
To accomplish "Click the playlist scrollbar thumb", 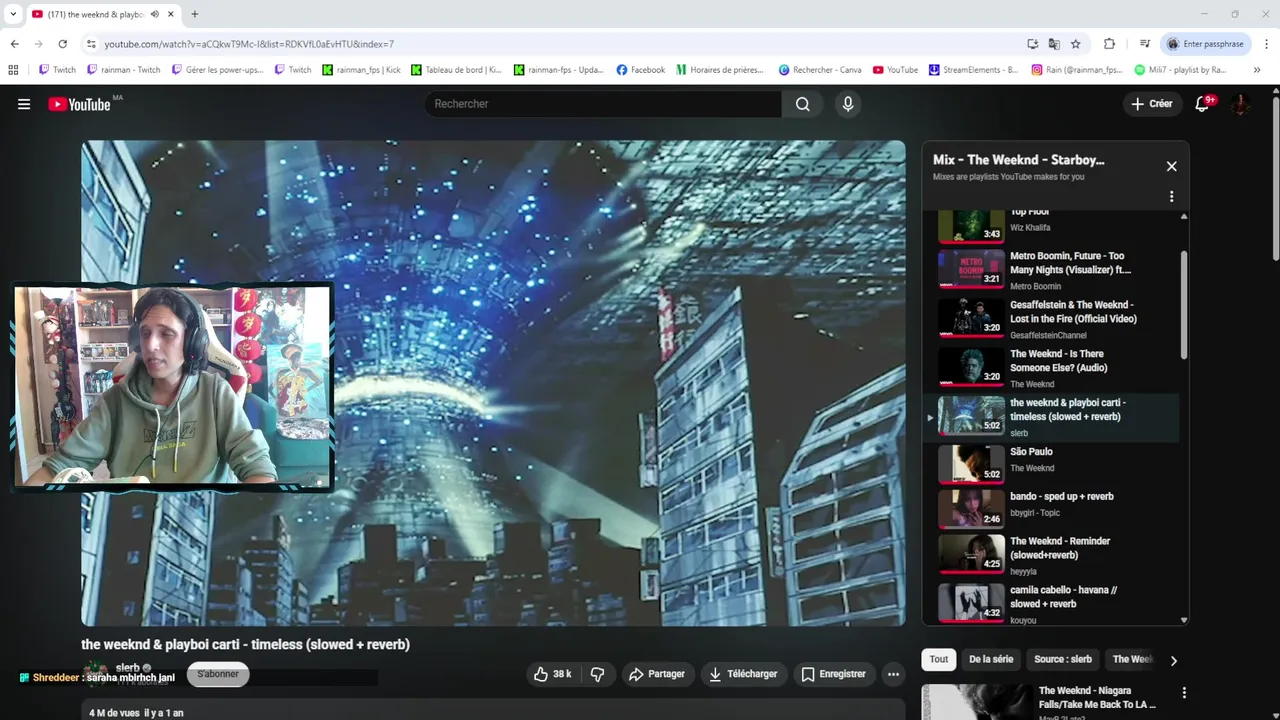I will click(x=1185, y=305).
